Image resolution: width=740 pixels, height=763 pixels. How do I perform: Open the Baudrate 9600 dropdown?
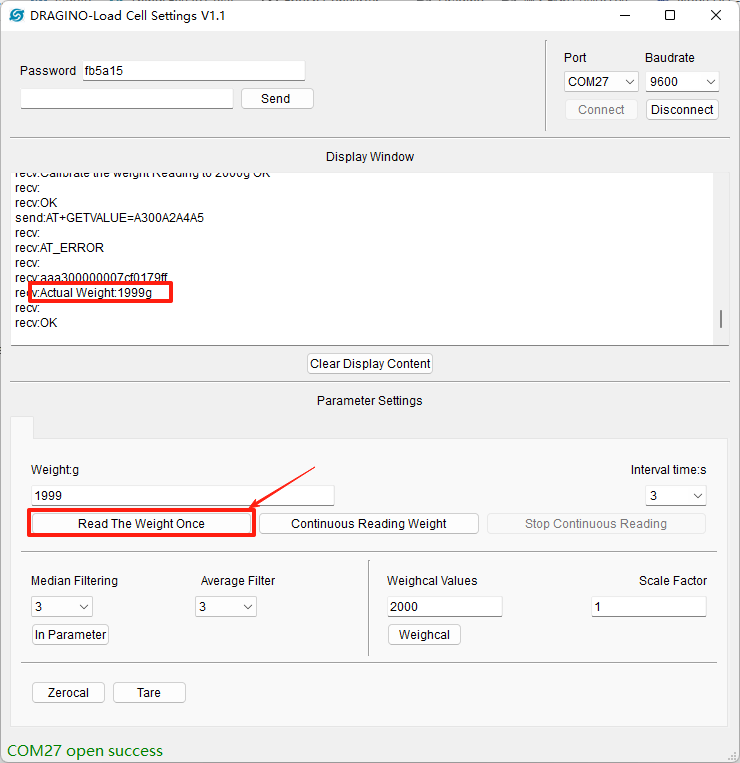click(682, 82)
